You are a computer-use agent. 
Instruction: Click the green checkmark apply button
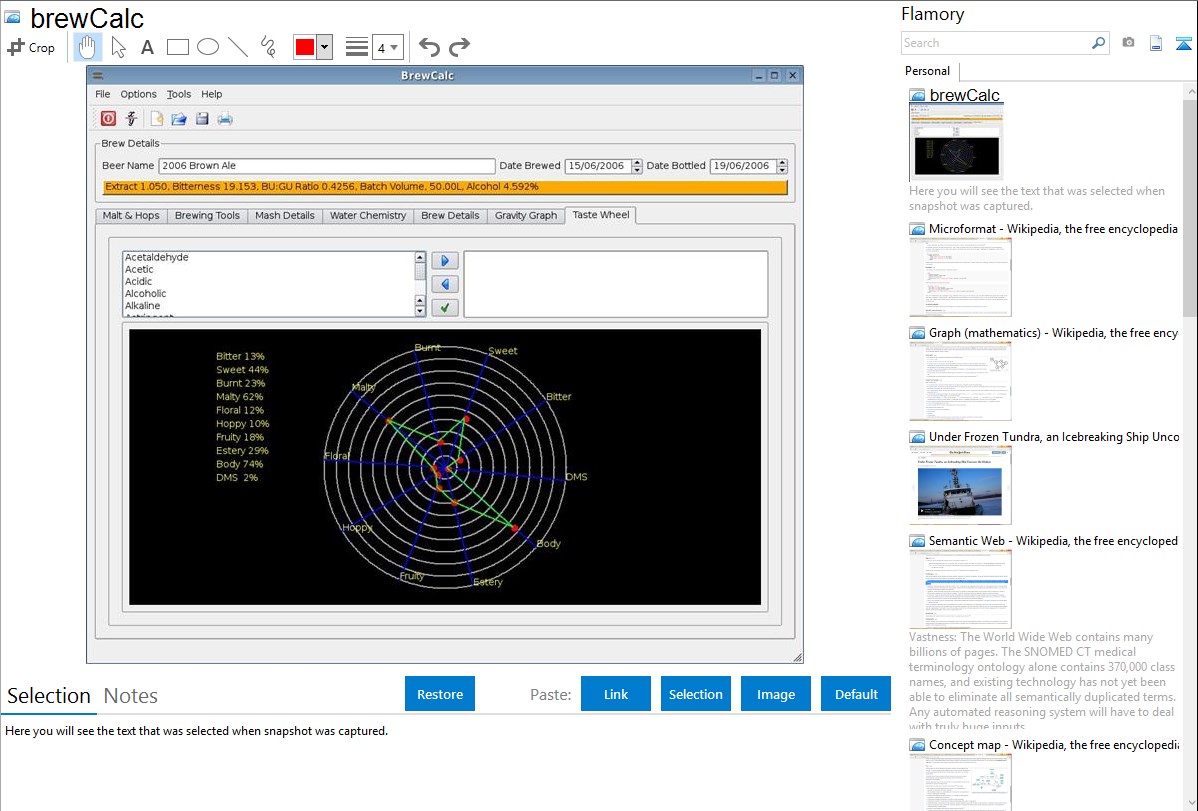click(445, 307)
